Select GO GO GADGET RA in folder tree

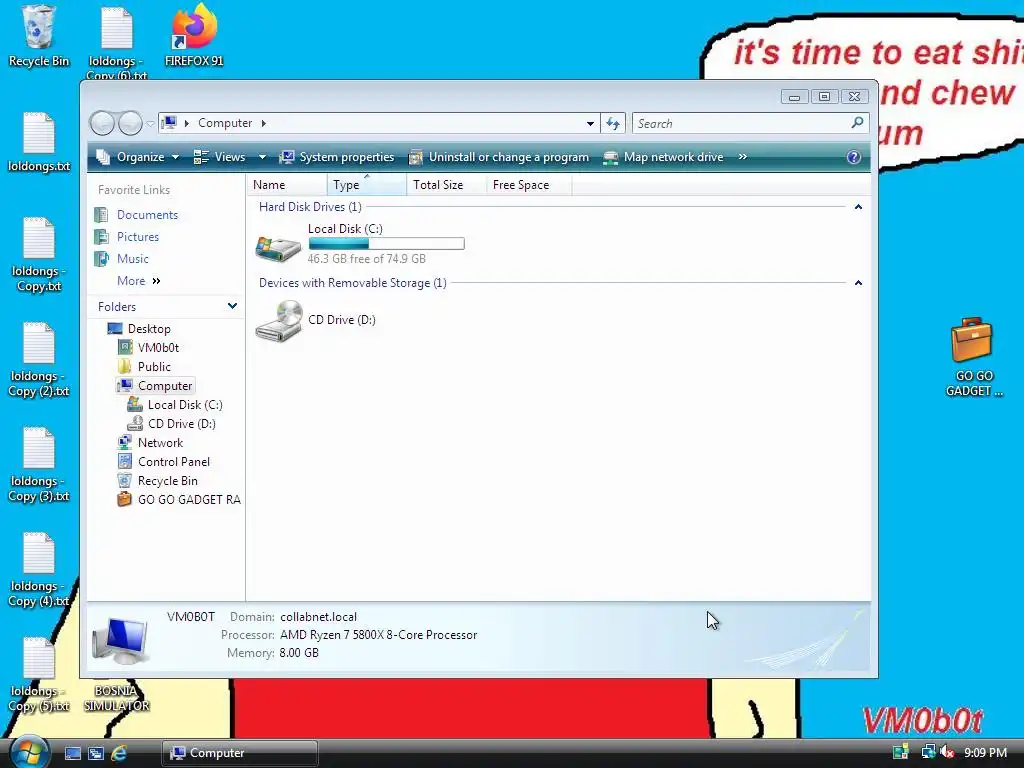(178, 499)
